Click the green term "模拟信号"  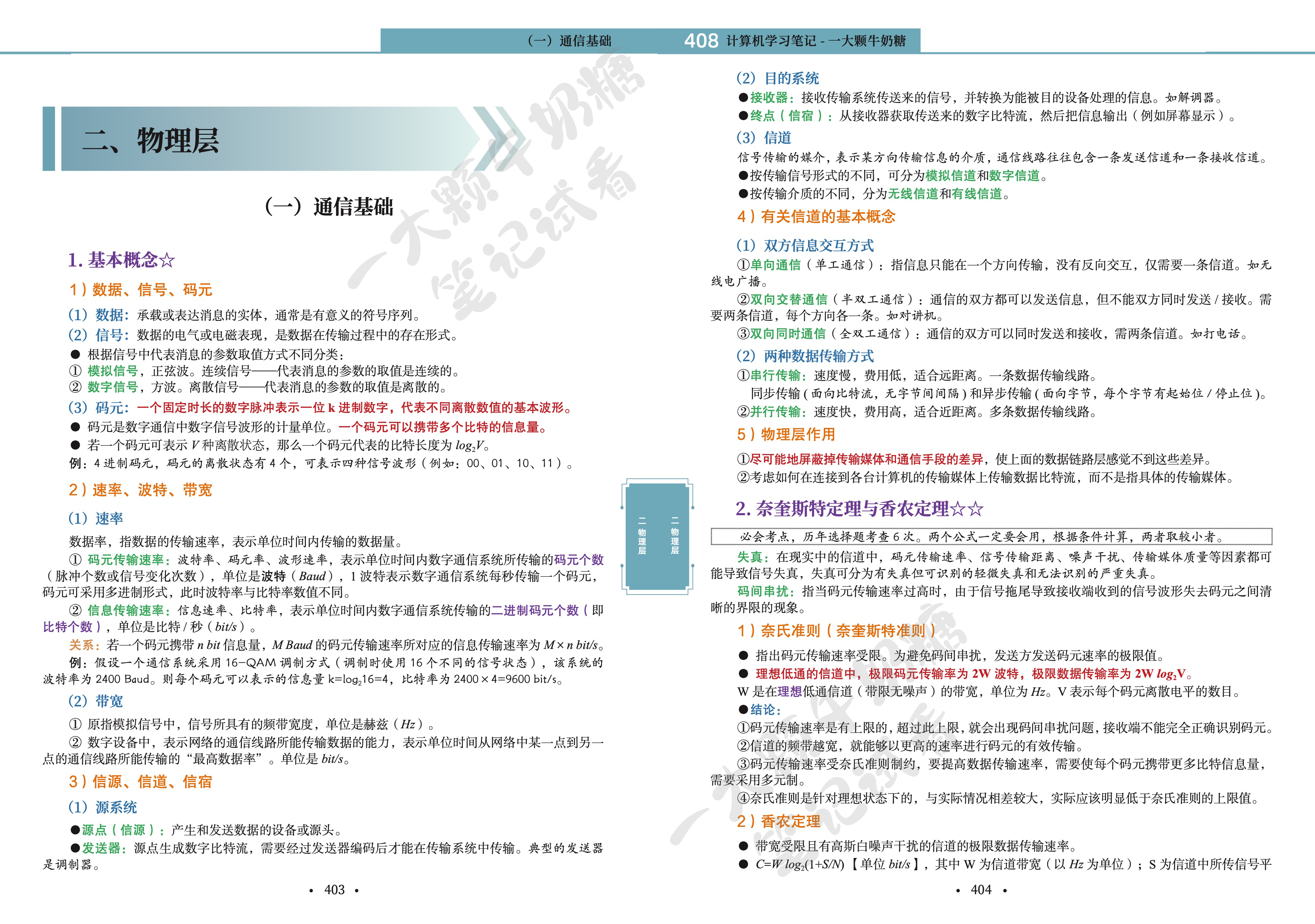[x=112, y=371]
